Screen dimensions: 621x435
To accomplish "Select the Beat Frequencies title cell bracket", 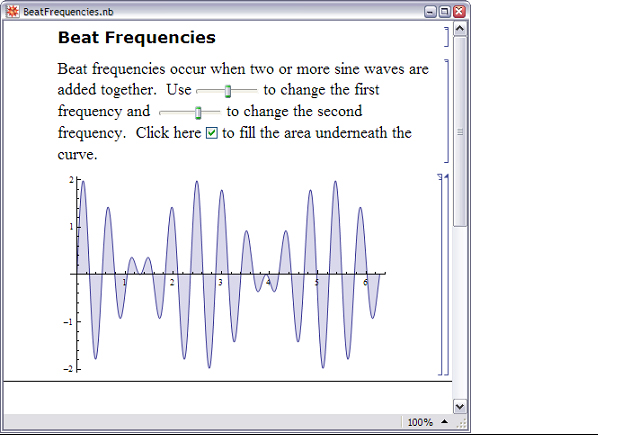I will (x=447, y=37).
